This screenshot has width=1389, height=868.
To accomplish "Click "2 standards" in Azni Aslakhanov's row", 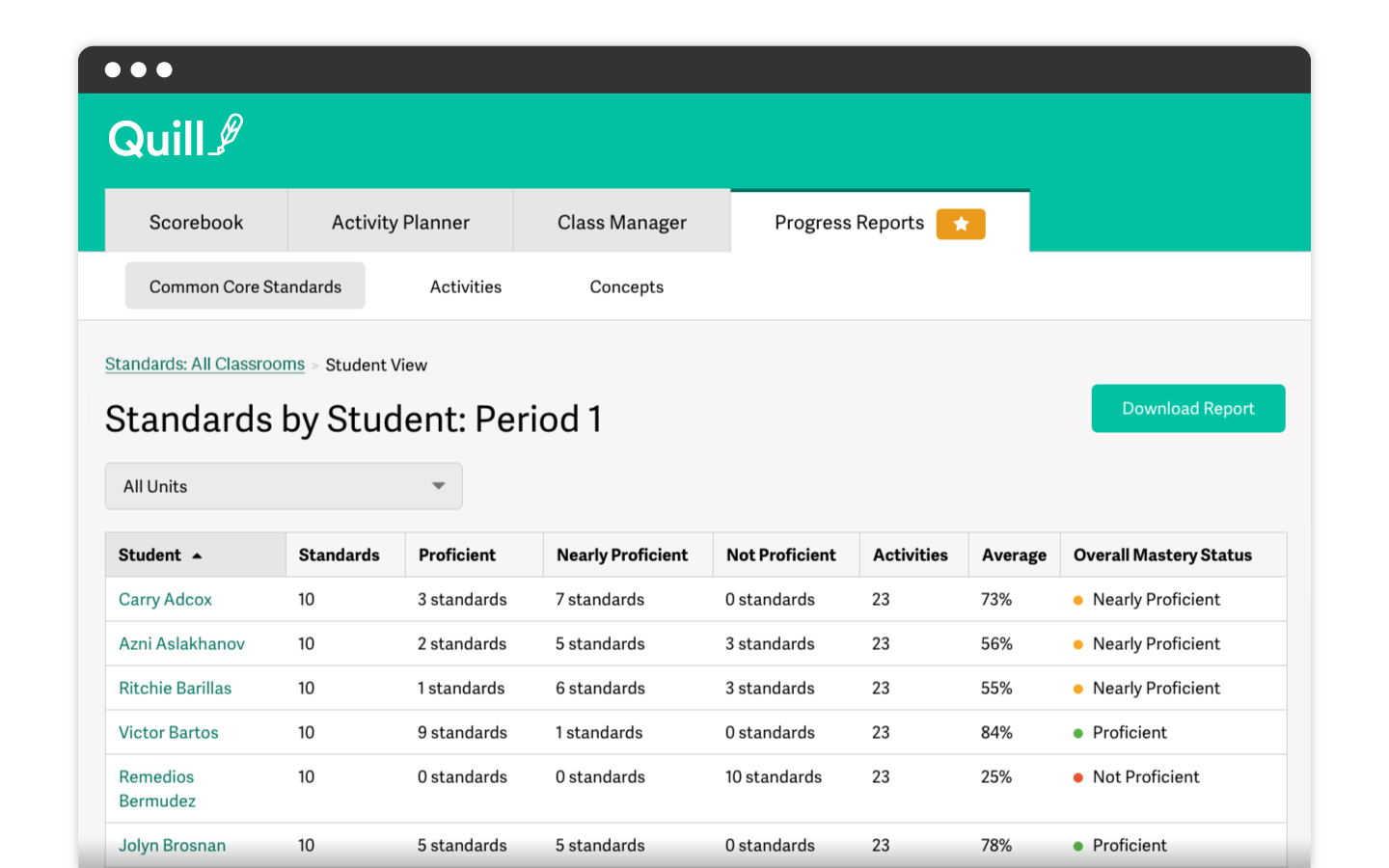I will click(462, 643).
